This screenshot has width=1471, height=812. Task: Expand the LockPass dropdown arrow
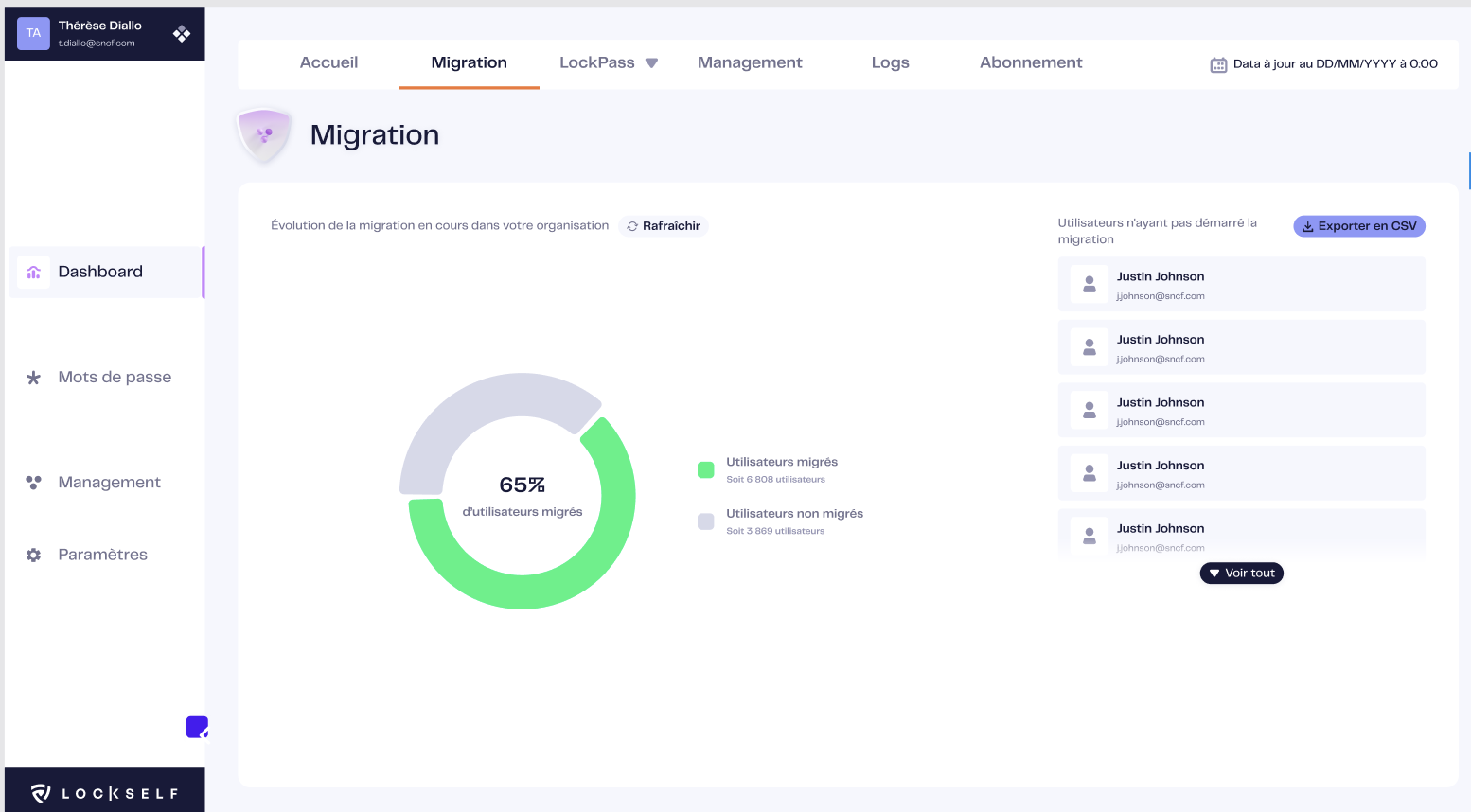tap(651, 62)
